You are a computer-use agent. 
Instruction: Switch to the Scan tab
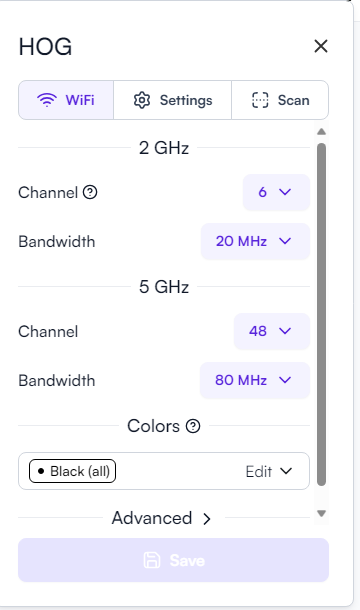(x=280, y=100)
